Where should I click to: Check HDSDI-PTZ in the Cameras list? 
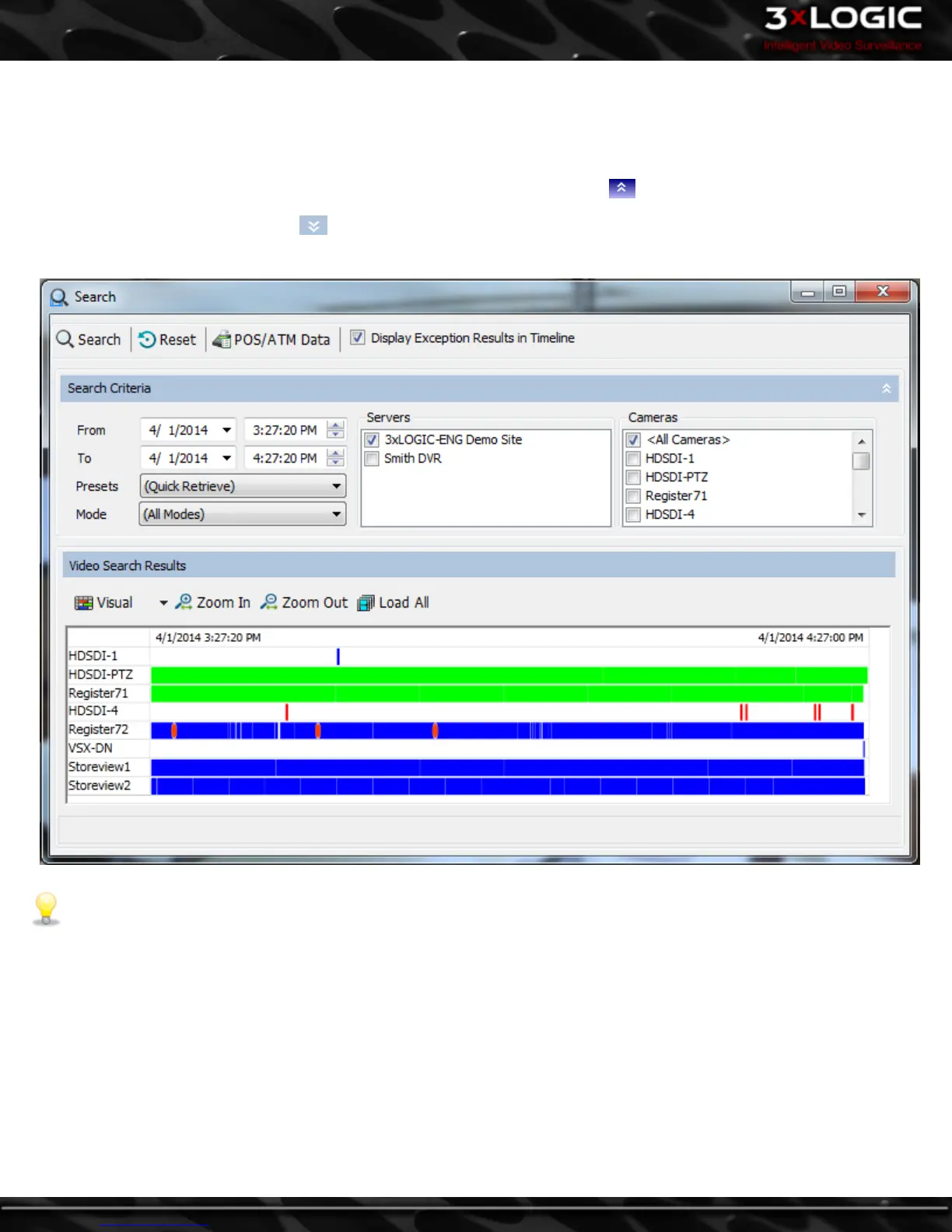tap(634, 477)
